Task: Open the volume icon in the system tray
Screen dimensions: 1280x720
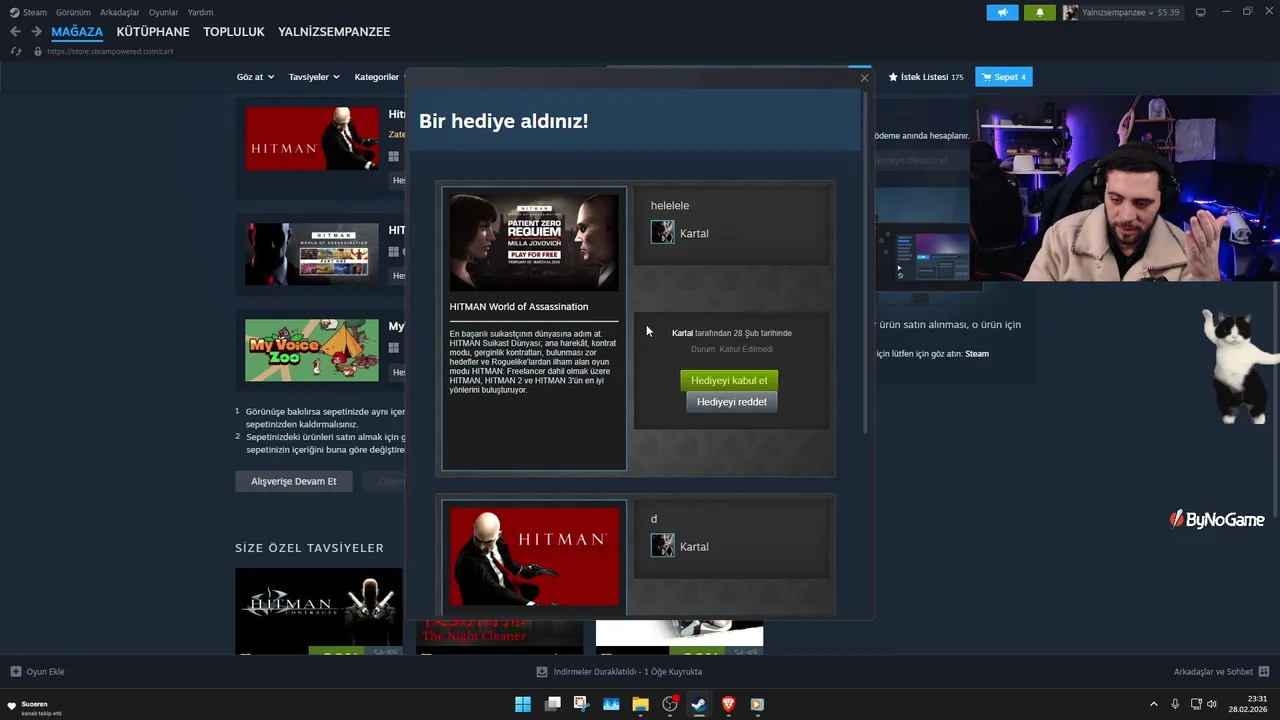Action: click(x=1212, y=704)
